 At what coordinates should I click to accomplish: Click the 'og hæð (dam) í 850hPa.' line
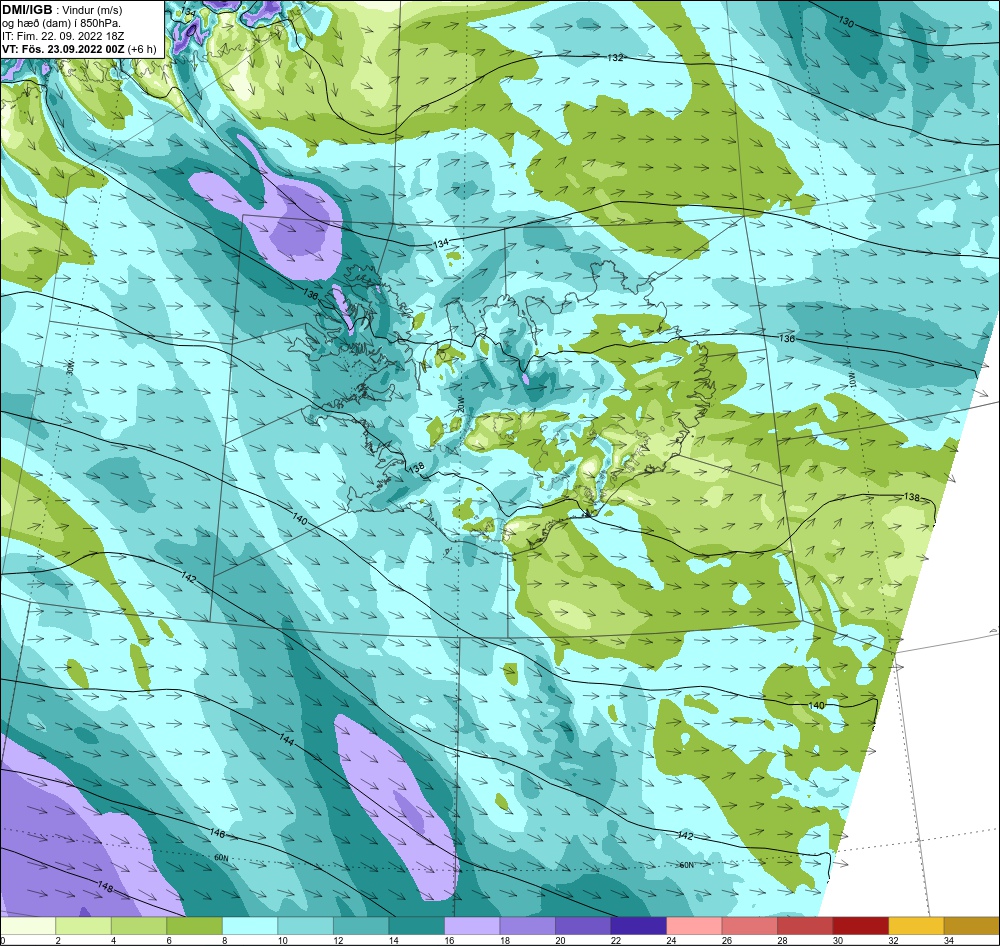click(61, 24)
